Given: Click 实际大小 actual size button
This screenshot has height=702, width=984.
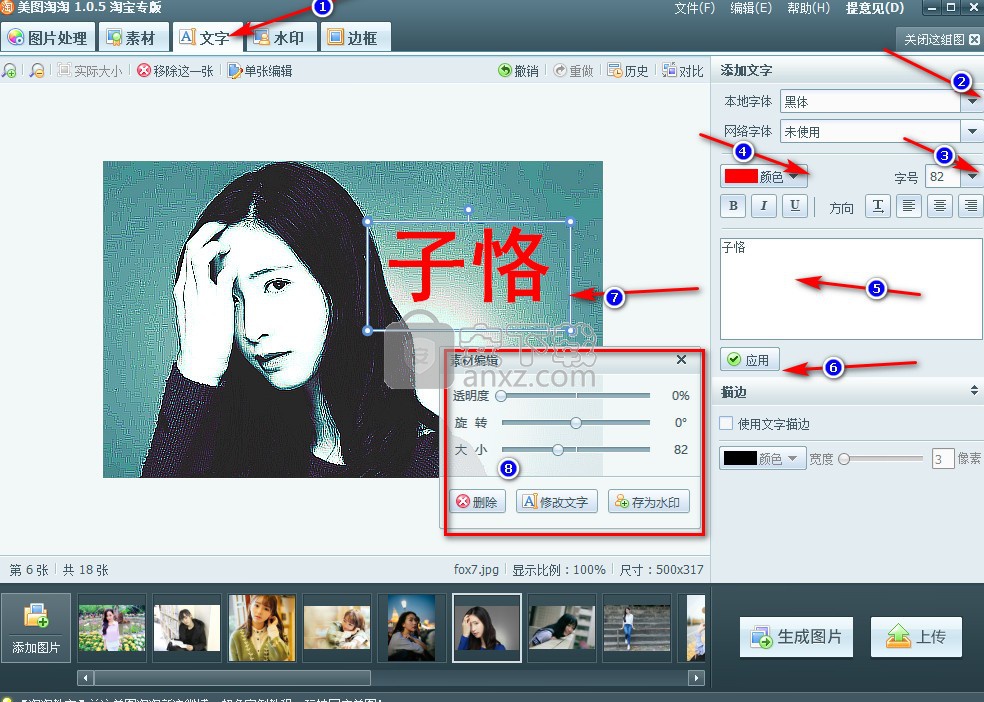Looking at the screenshot, I should pyautogui.click(x=90, y=71).
